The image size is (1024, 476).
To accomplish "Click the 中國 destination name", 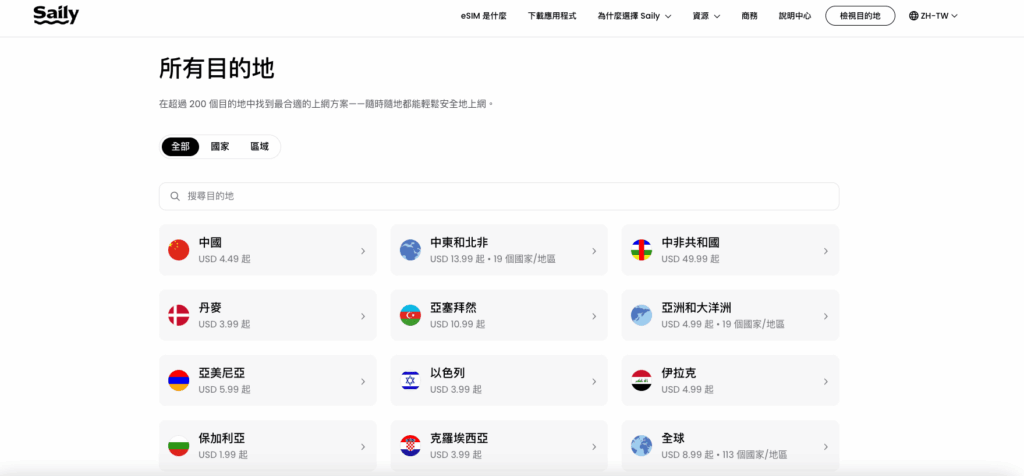I will point(210,242).
